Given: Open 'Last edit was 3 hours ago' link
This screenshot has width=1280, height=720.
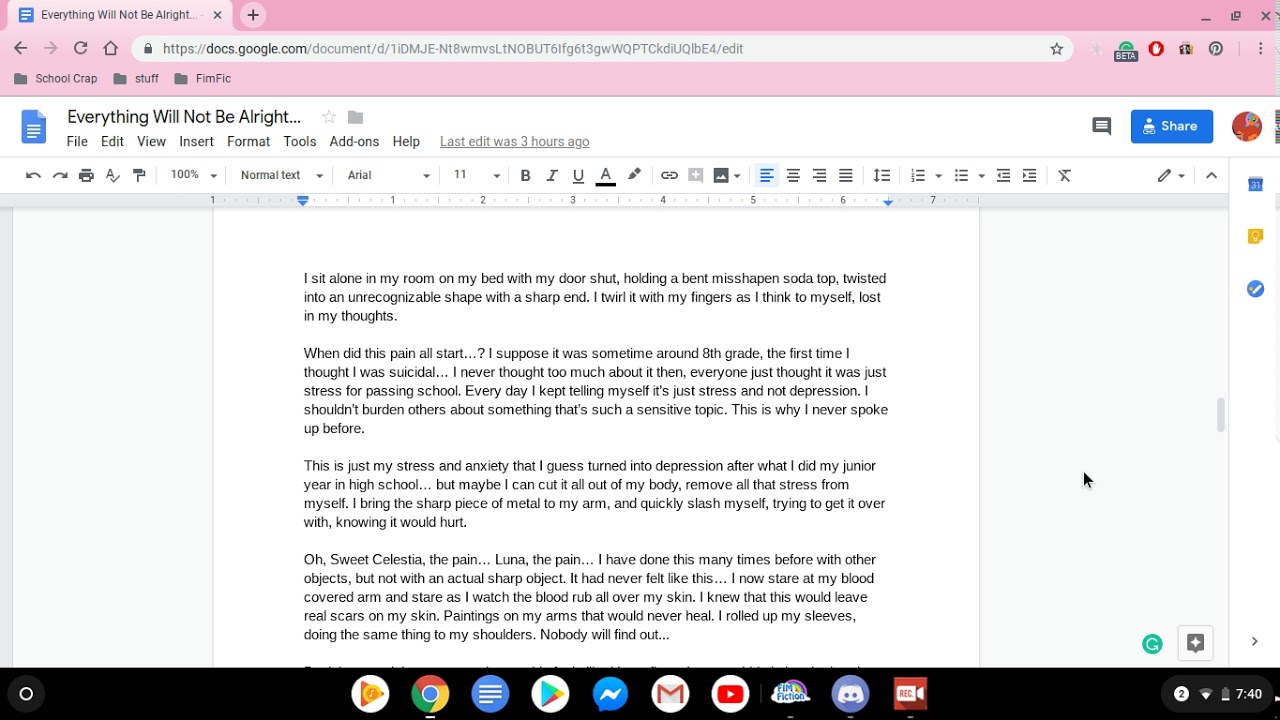Looking at the screenshot, I should [514, 142].
